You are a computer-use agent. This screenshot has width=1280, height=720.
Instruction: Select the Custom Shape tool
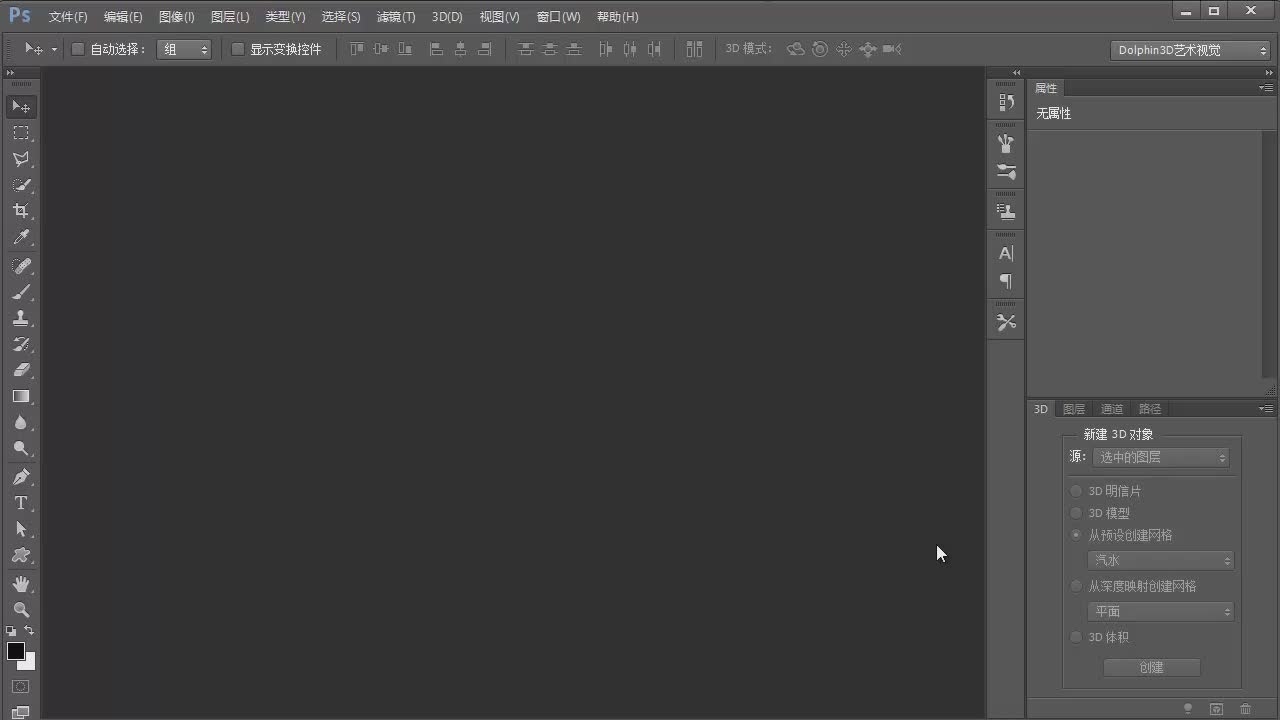tap(21, 555)
